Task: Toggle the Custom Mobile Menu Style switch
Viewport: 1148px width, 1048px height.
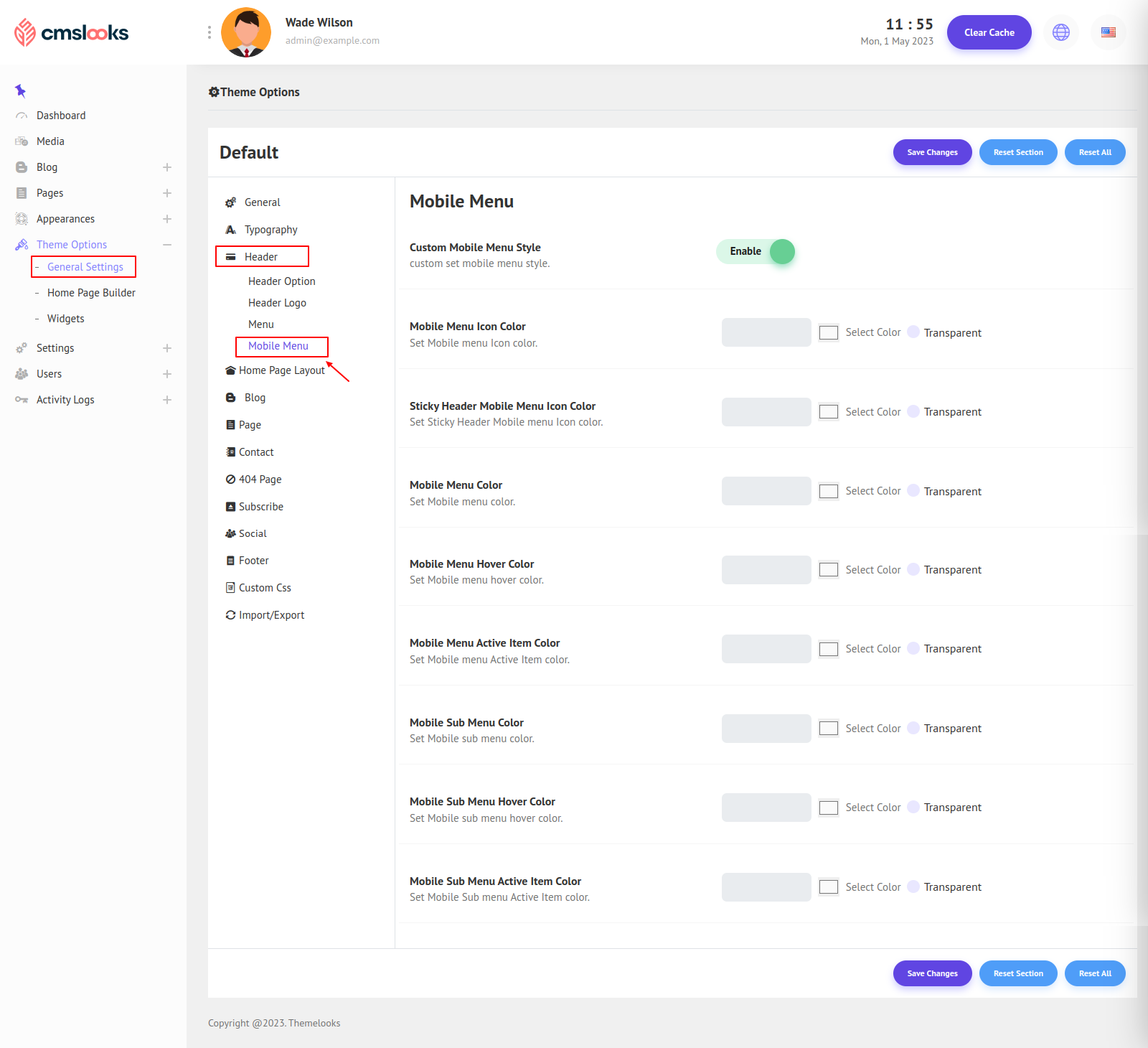Action: 756,251
